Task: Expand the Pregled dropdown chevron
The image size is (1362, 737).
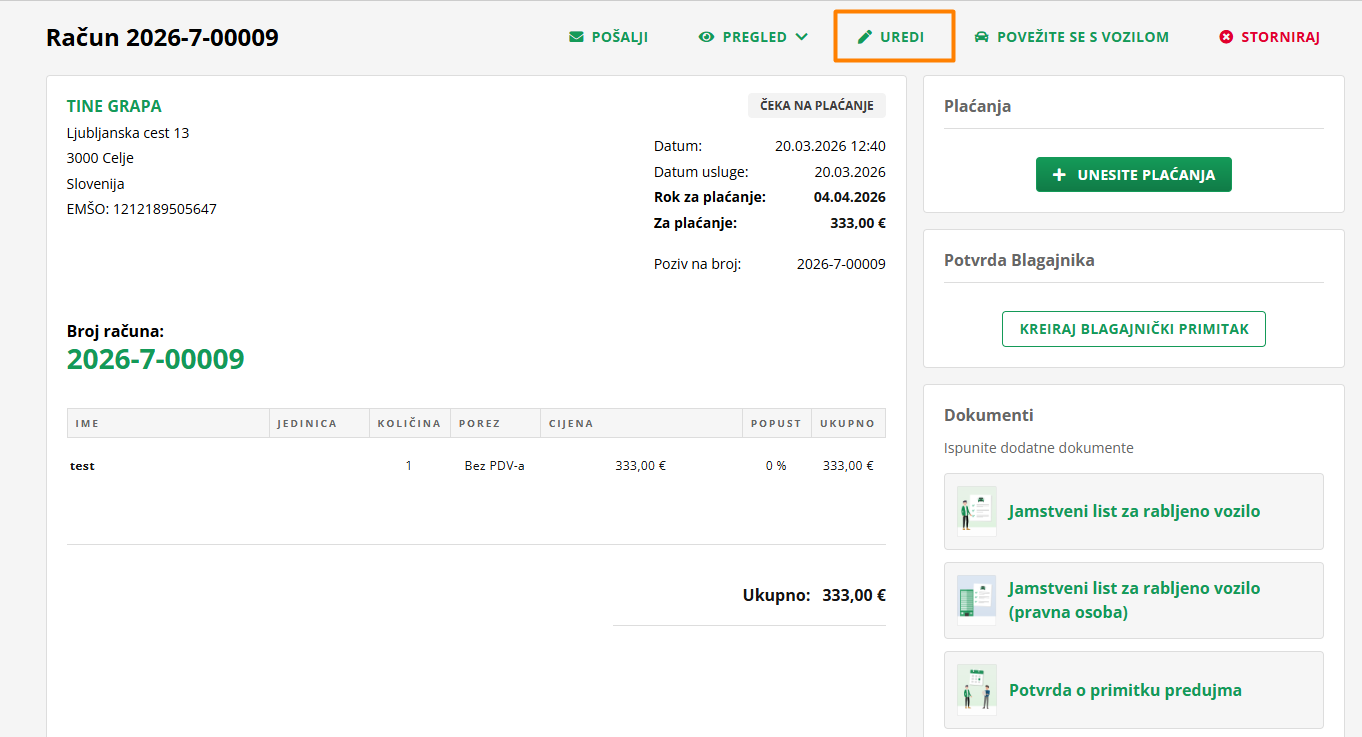Action: [x=801, y=37]
